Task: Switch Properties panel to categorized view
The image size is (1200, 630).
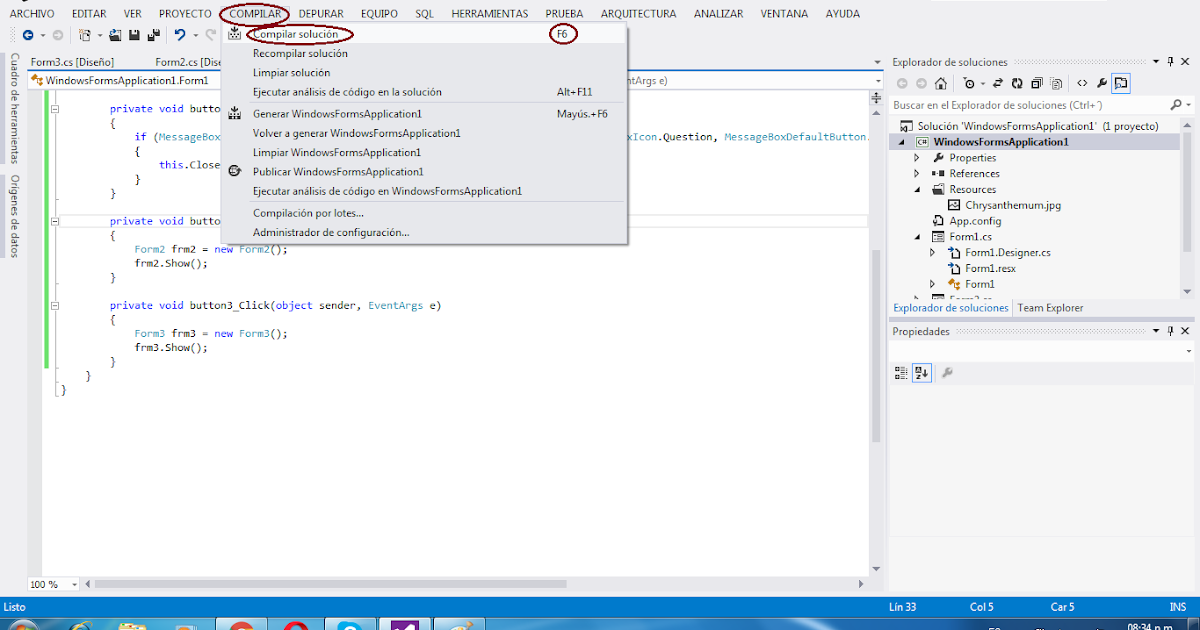Action: pos(900,372)
